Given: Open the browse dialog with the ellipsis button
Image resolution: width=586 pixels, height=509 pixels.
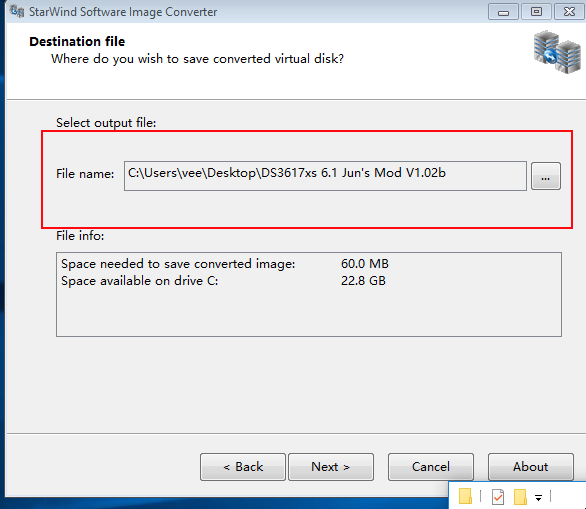Looking at the screenshot, I should (546, 176).
